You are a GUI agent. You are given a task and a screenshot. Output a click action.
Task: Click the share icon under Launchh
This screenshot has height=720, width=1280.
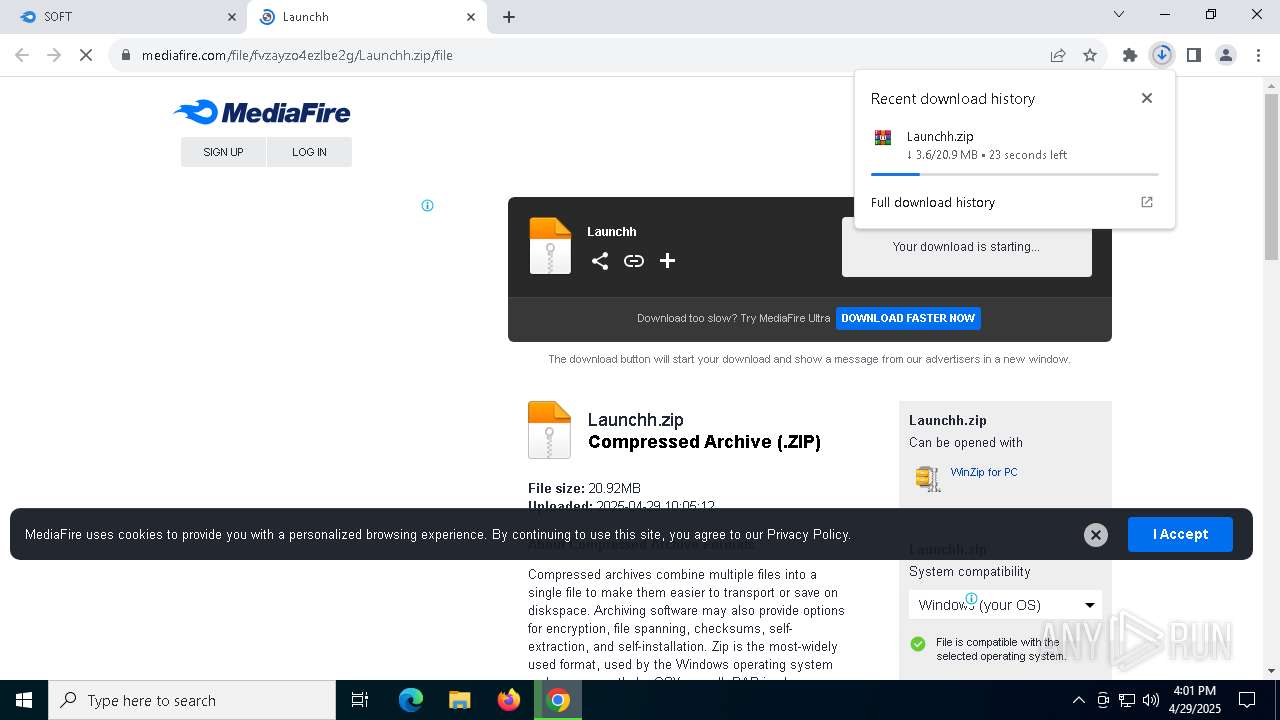click(600, 261)
